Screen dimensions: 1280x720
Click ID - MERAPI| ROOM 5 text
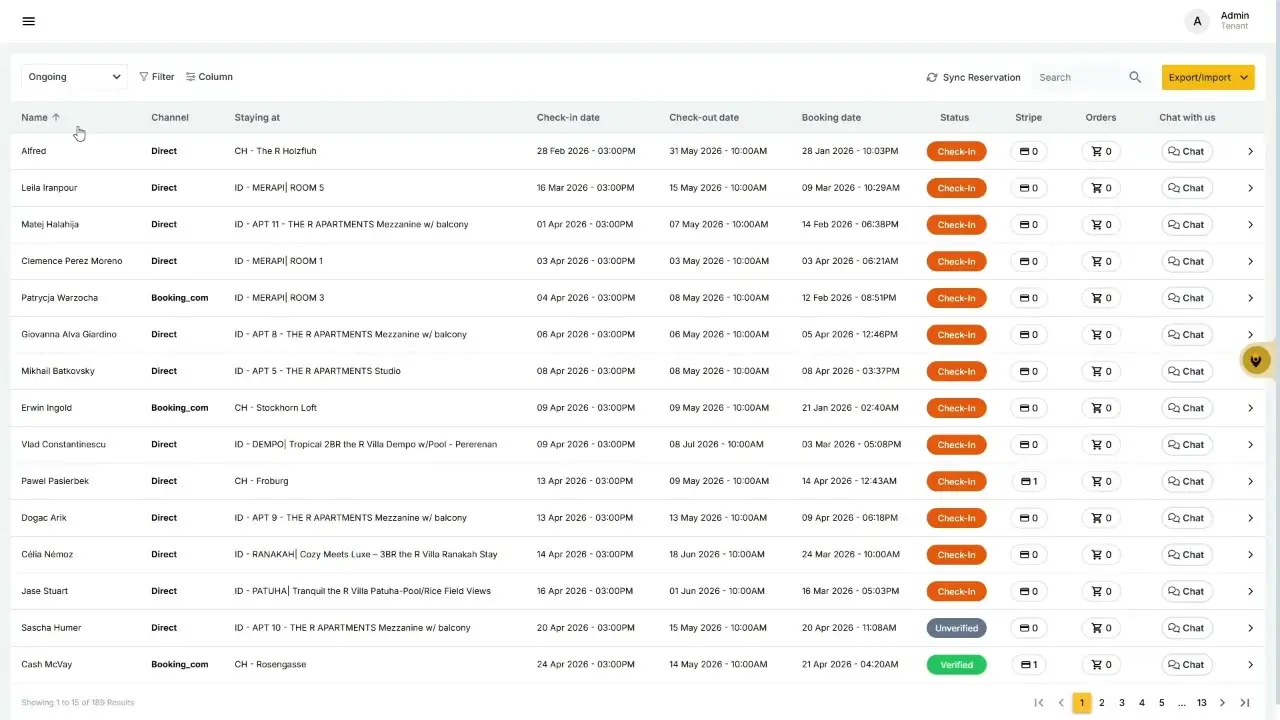[x=279, y=188]
